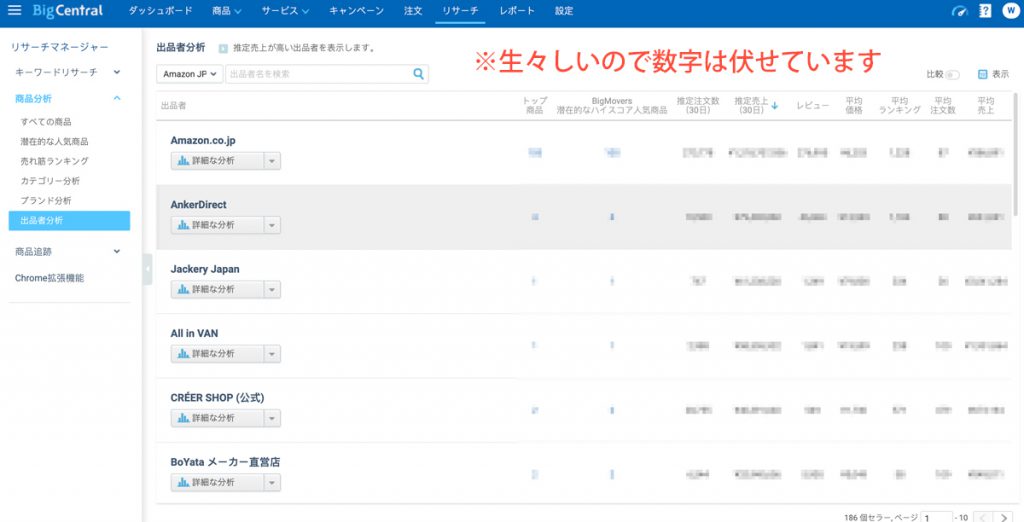Go to next page arrow
The image size is (1024, 522).
point(1004,517)
